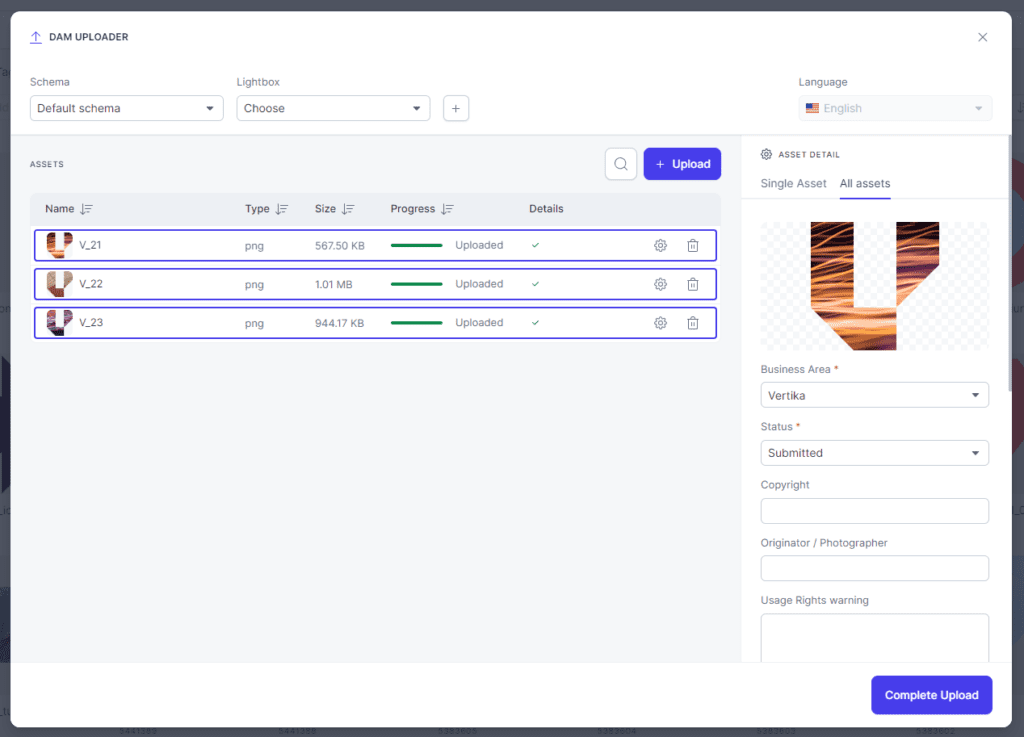Viewport: 1024px width, 737px height.
Task: Select the V_23 asset name
Action: (x=91, y=322)
